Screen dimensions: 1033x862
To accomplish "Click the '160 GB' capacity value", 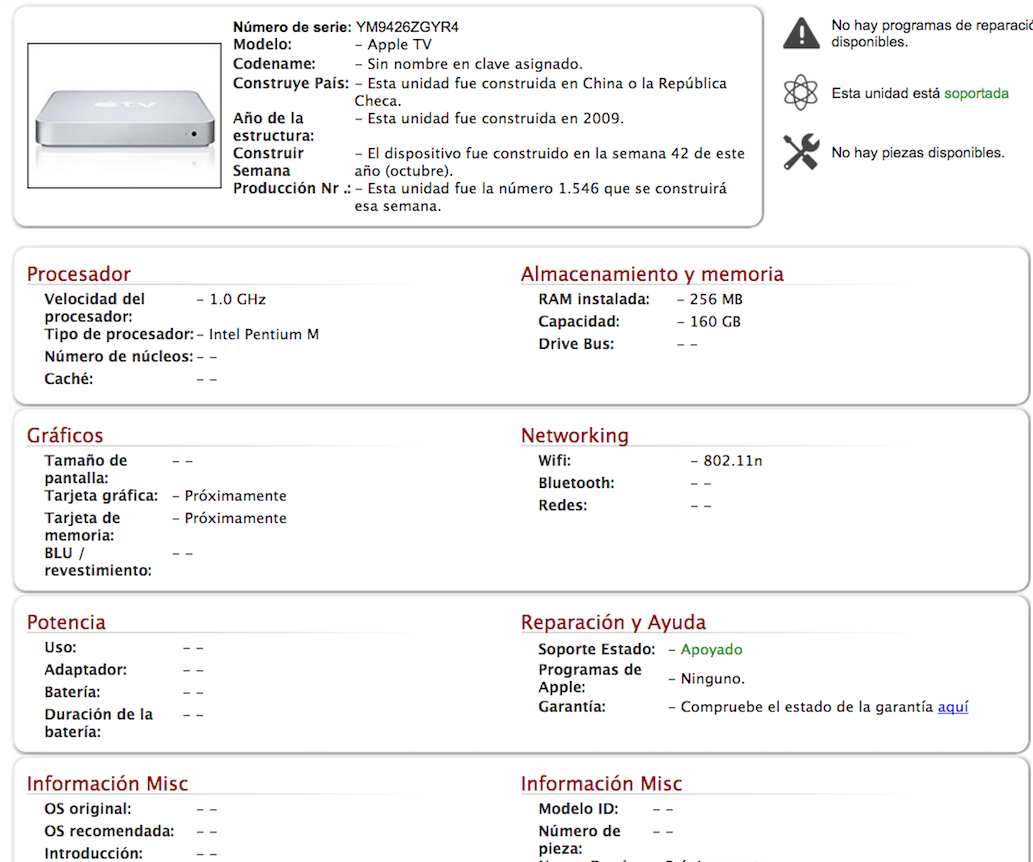I will 715,322.
